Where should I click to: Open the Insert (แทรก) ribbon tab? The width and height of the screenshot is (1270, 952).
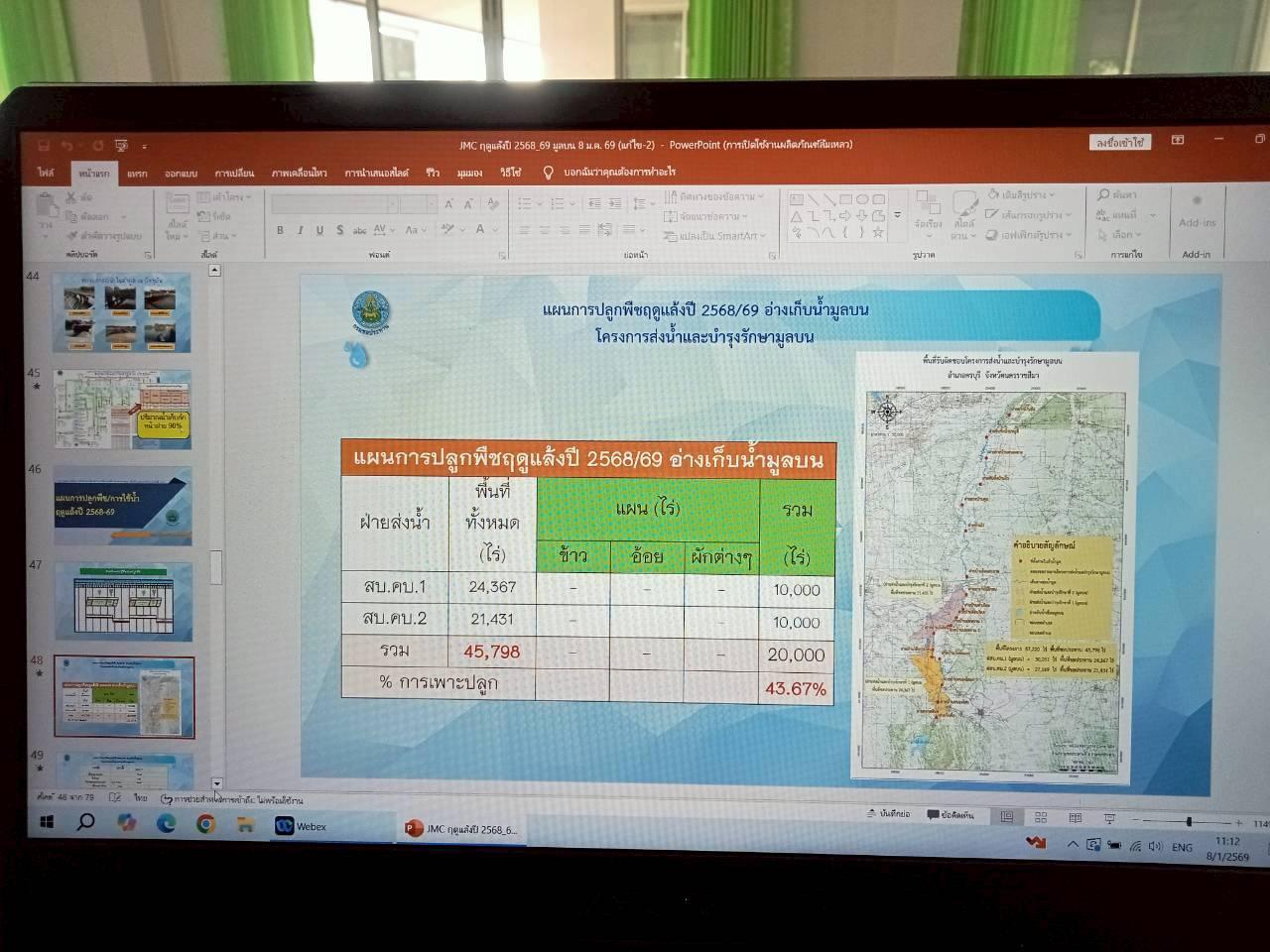point(137,174)
